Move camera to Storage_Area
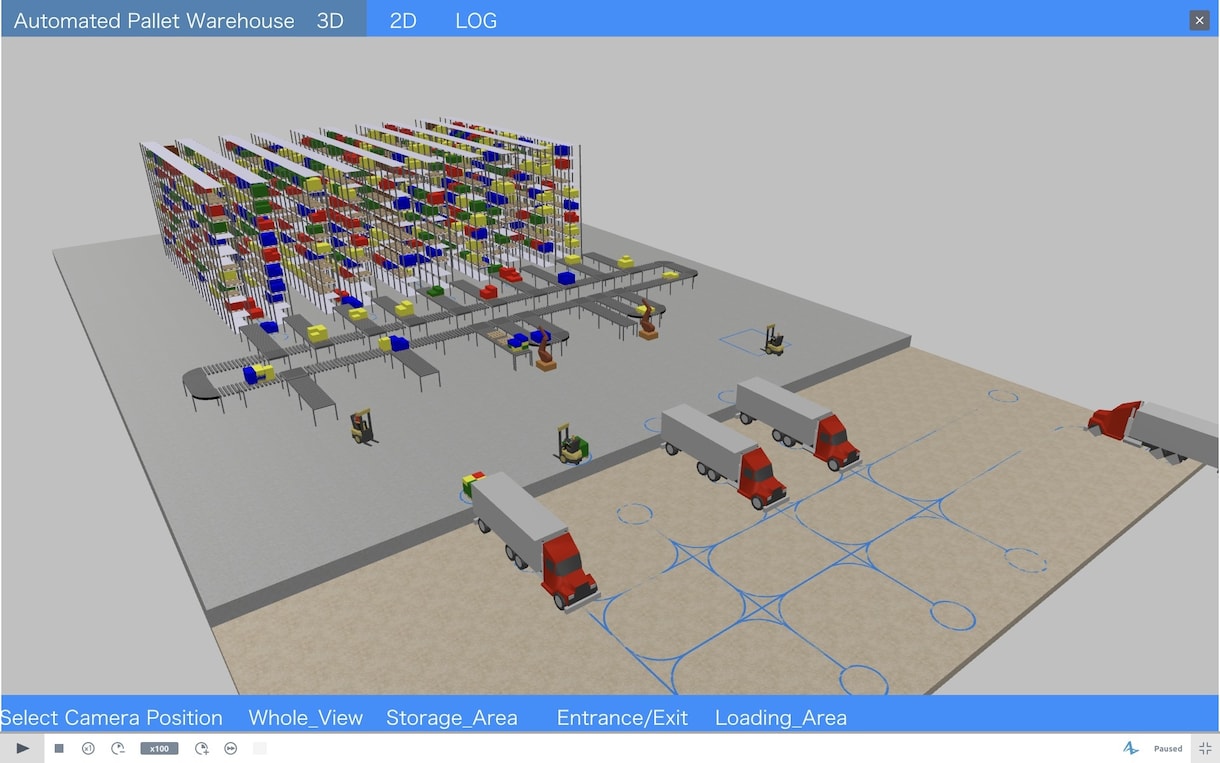This screenshot has width=1220, height=763. (x=452, y=718)
